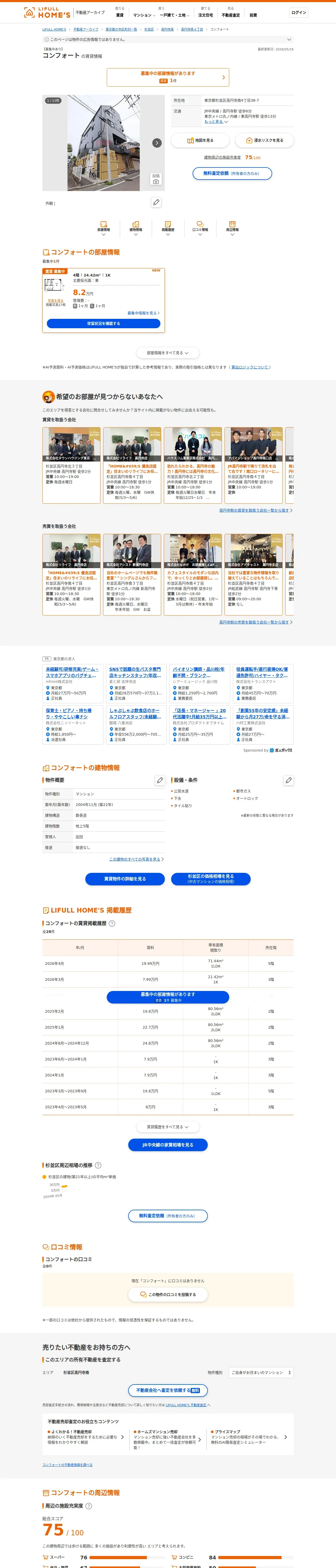Select 投資 in the top navigation
Viewport: 336px width, 1568px height.
tap(253, 15)
